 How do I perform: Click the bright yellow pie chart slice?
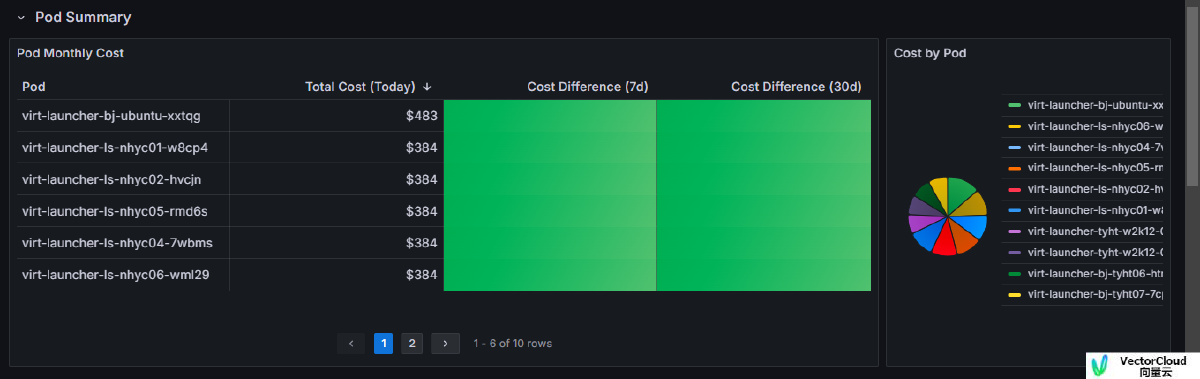(x=940, y=192)
